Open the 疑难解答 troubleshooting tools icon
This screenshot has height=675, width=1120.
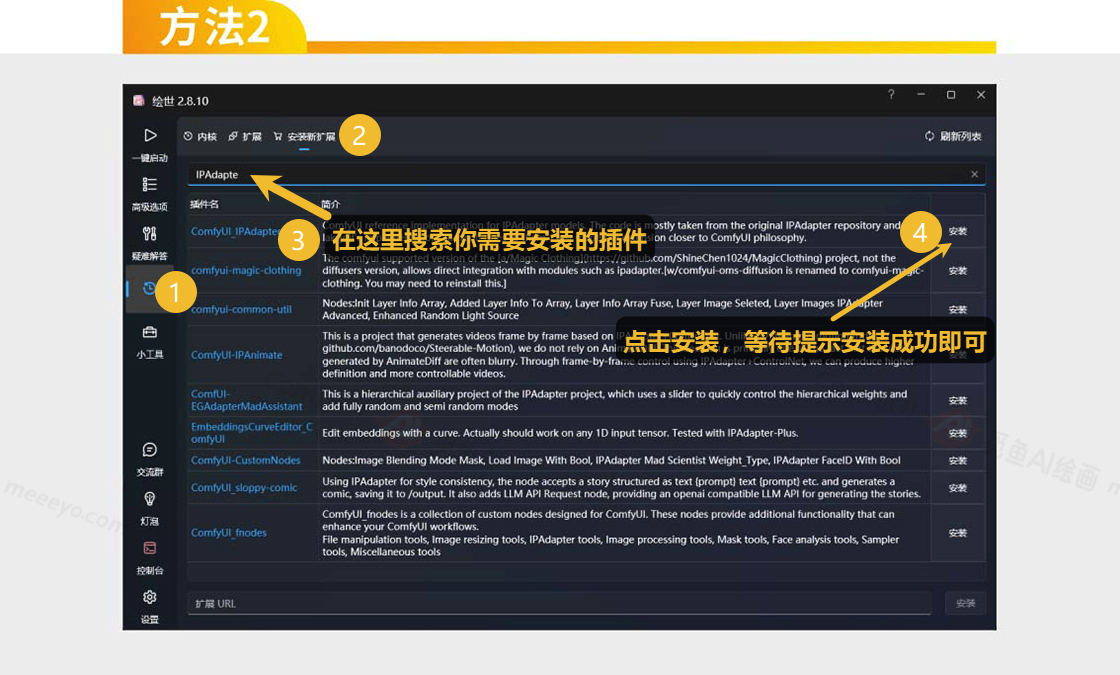click(x=150, y=234)
